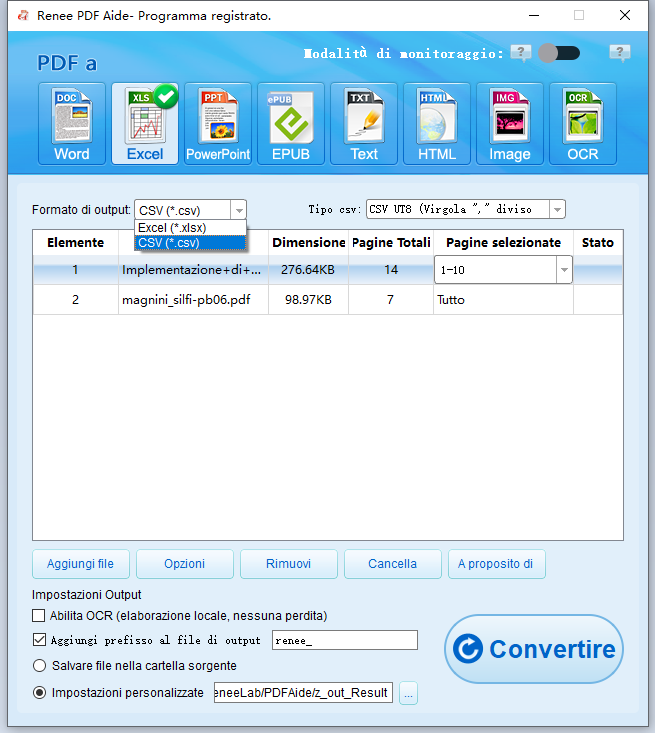
Task: Select the Word conversion icon
Action: click(x=71, y=123)
